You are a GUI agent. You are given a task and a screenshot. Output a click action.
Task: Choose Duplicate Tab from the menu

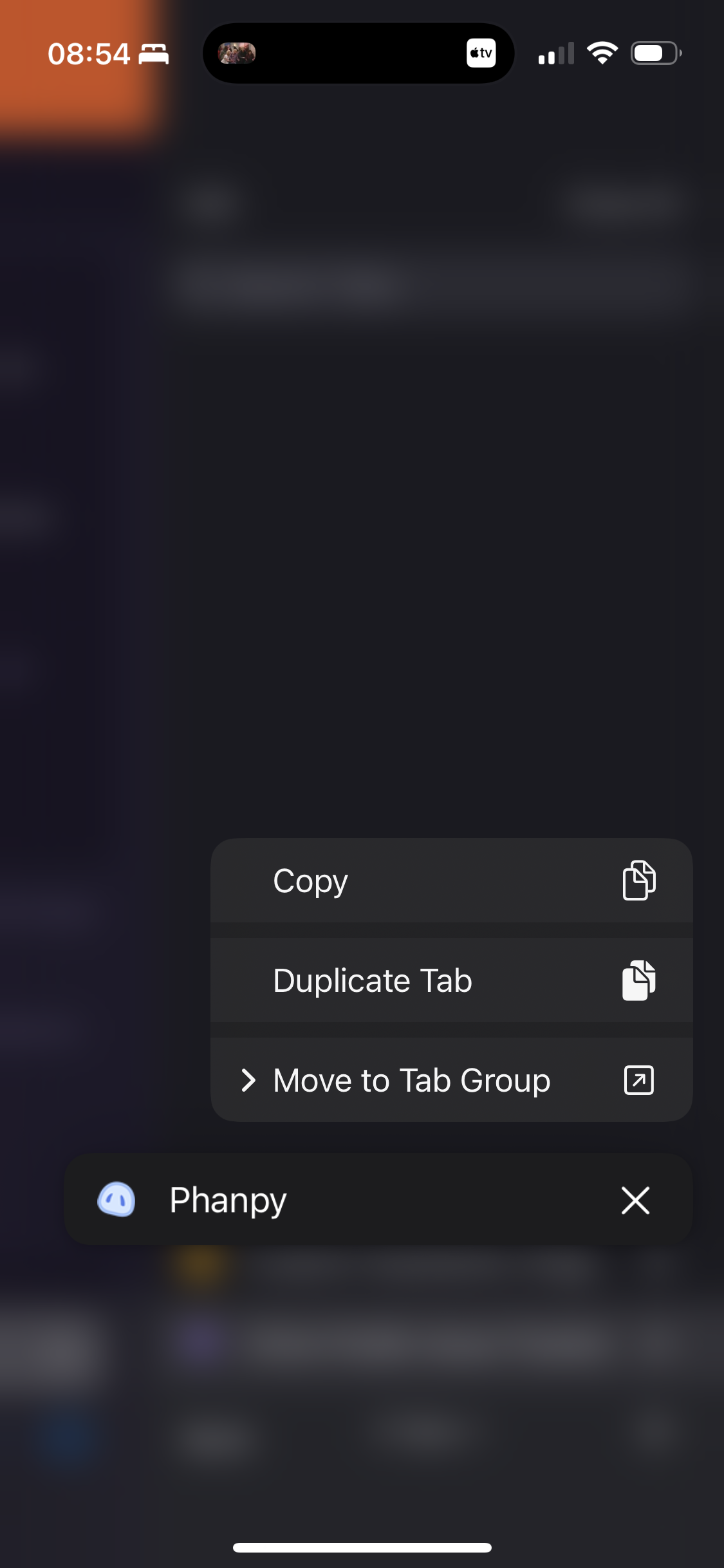click(372, 980)
